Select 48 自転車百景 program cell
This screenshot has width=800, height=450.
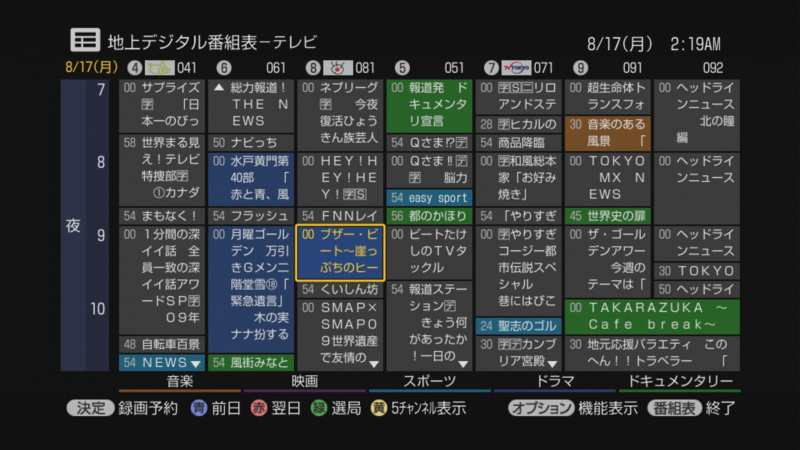pyautogui.click(x=162, y=344)
